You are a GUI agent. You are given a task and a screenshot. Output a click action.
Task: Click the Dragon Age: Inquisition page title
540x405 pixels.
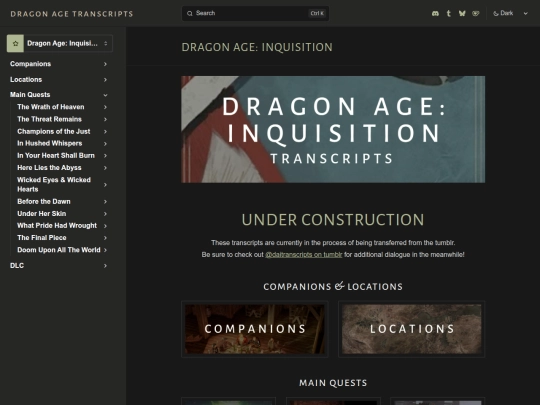tap(257, 47)
